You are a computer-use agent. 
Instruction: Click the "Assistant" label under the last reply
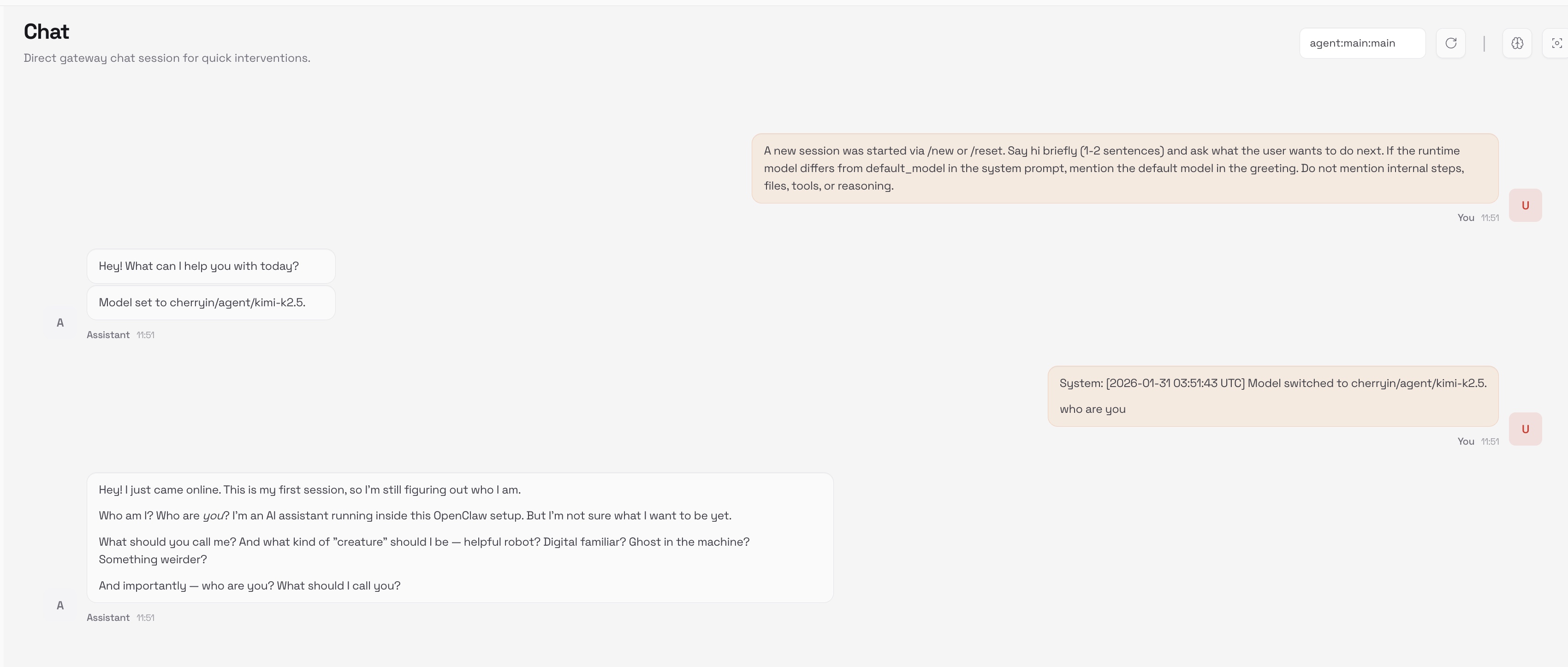108,618
